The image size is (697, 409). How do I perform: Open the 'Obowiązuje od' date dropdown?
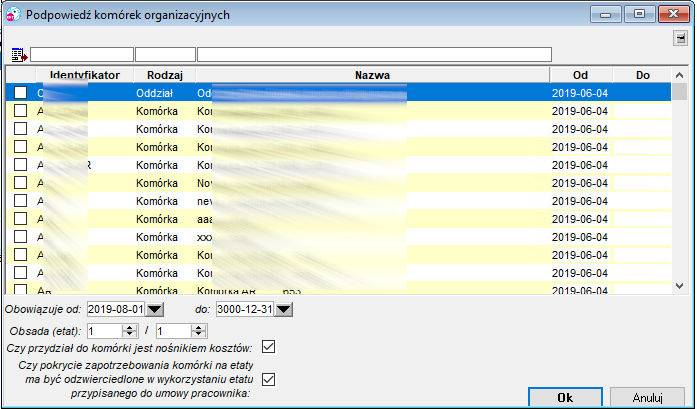(x=155, y=309)
